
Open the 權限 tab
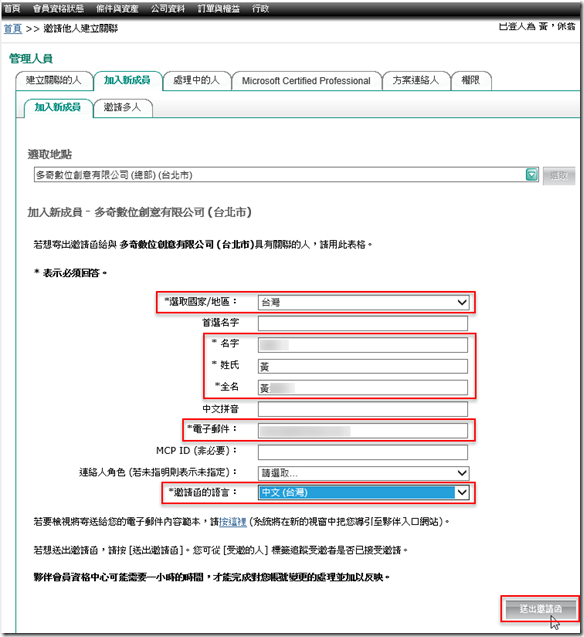(471, 80)
